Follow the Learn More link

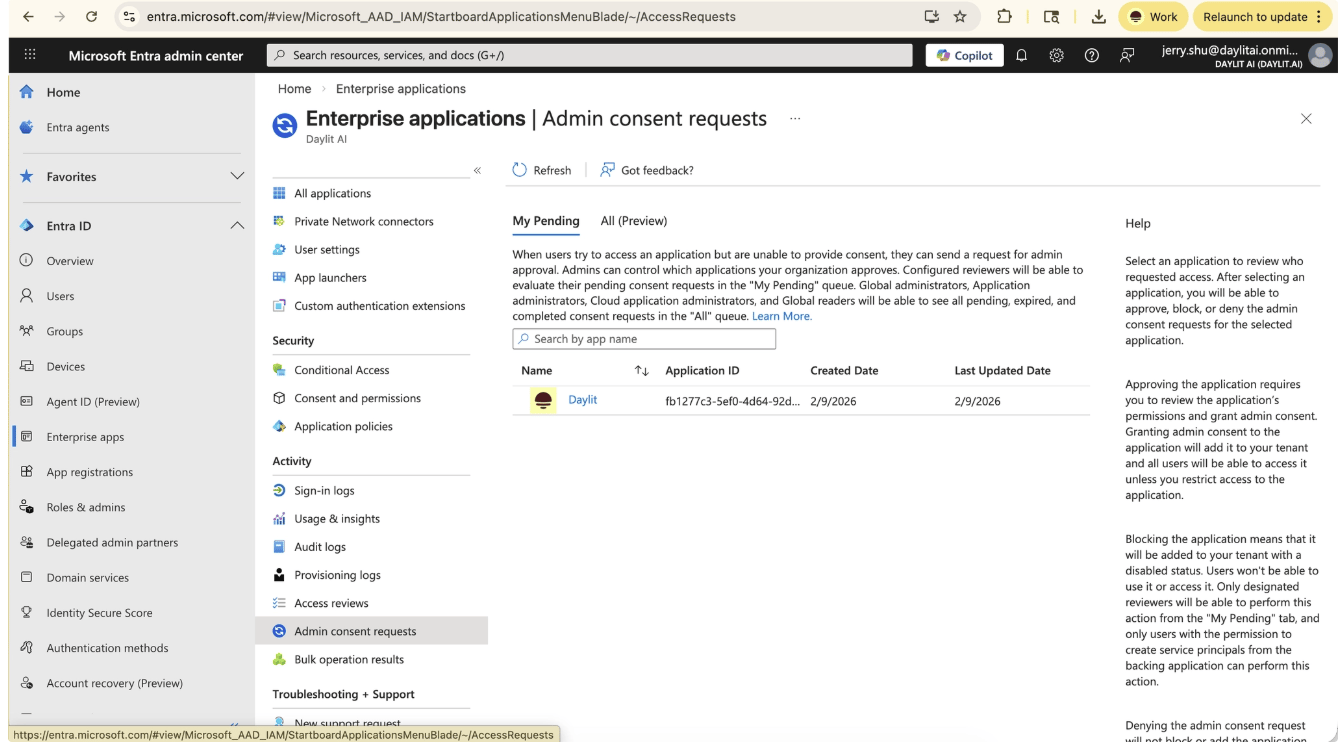(x=782, y=316)
